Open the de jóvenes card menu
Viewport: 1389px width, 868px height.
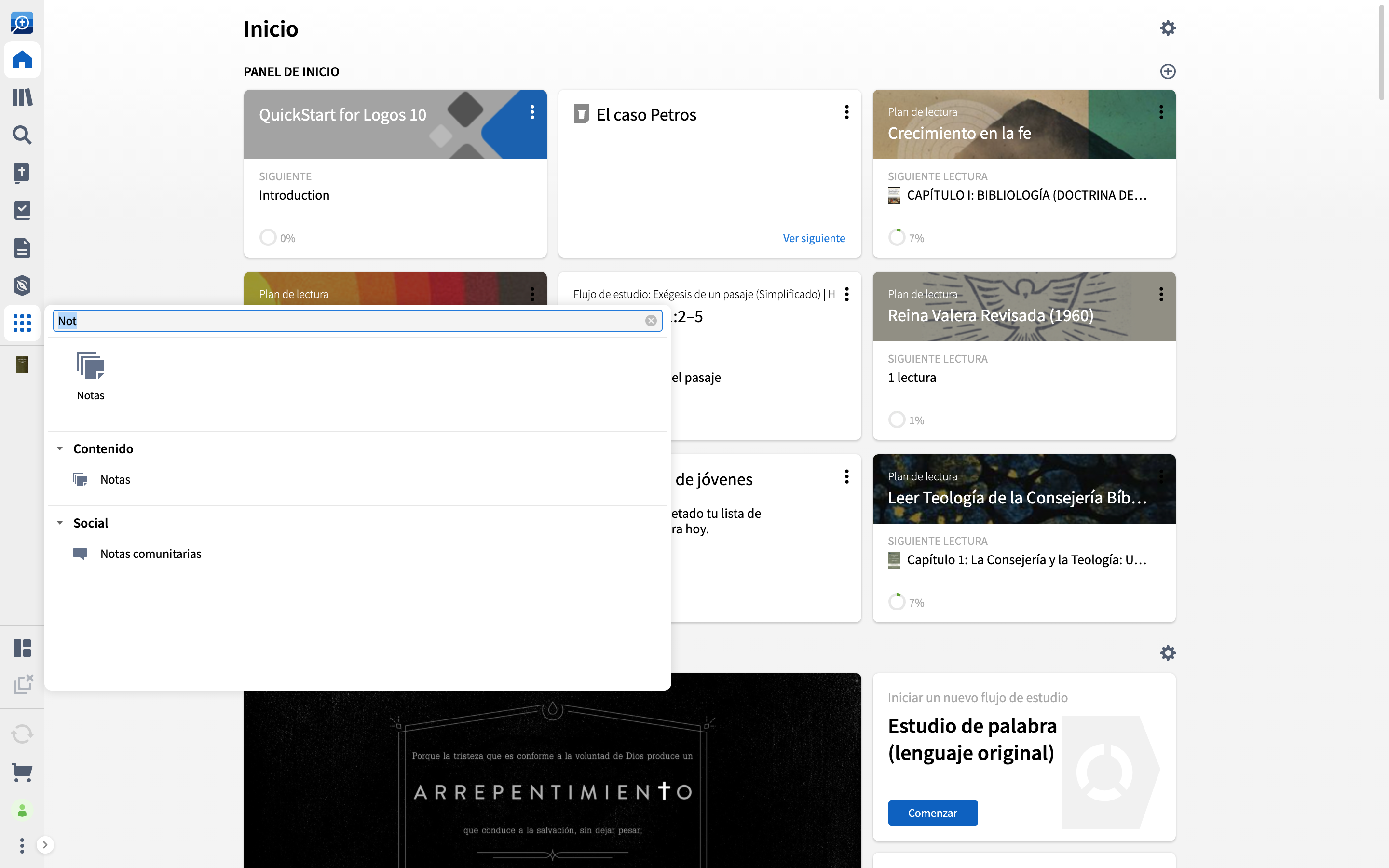pos(846,476)
